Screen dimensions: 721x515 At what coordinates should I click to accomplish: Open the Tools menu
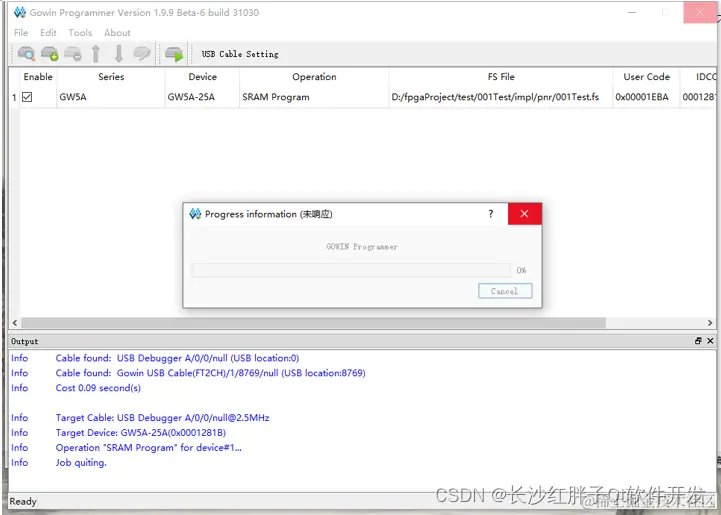click(x=80, y=33)
